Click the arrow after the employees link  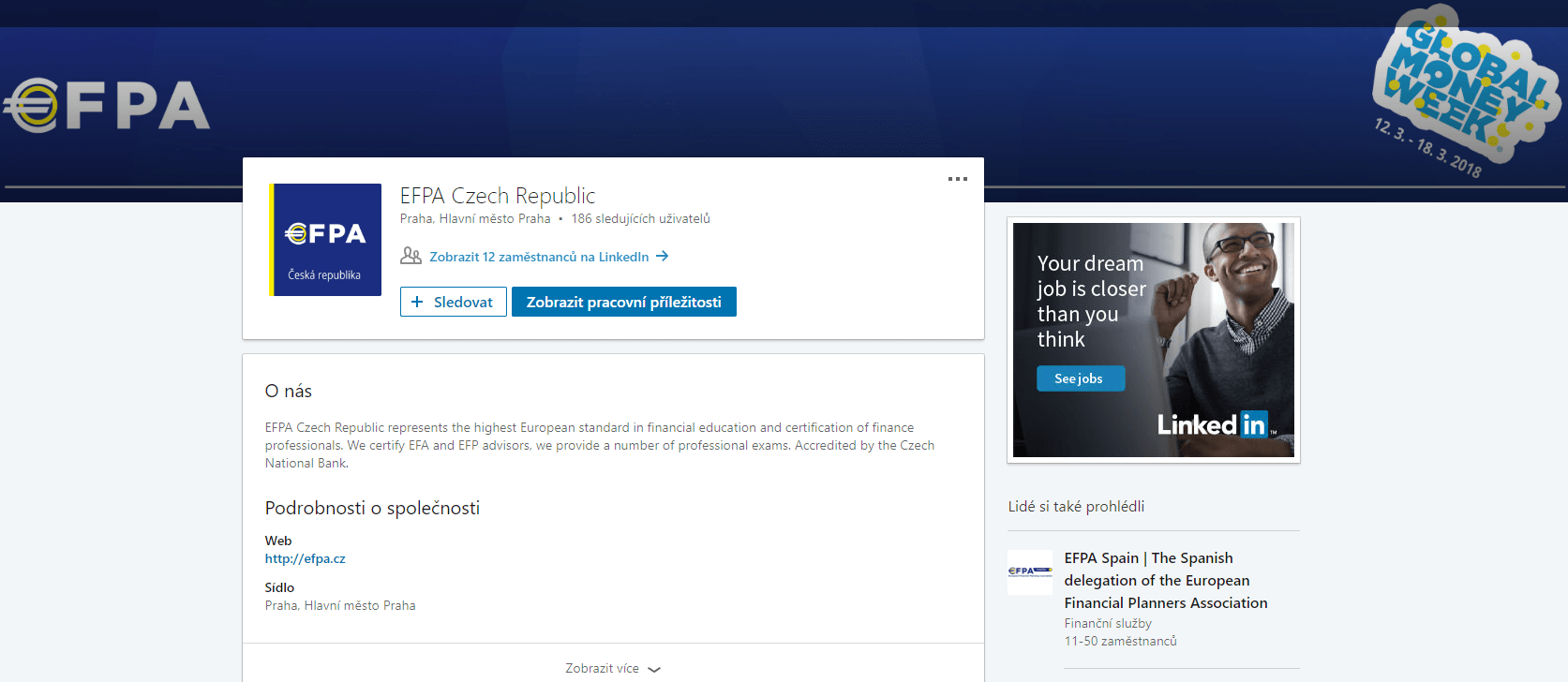[662, 256]
